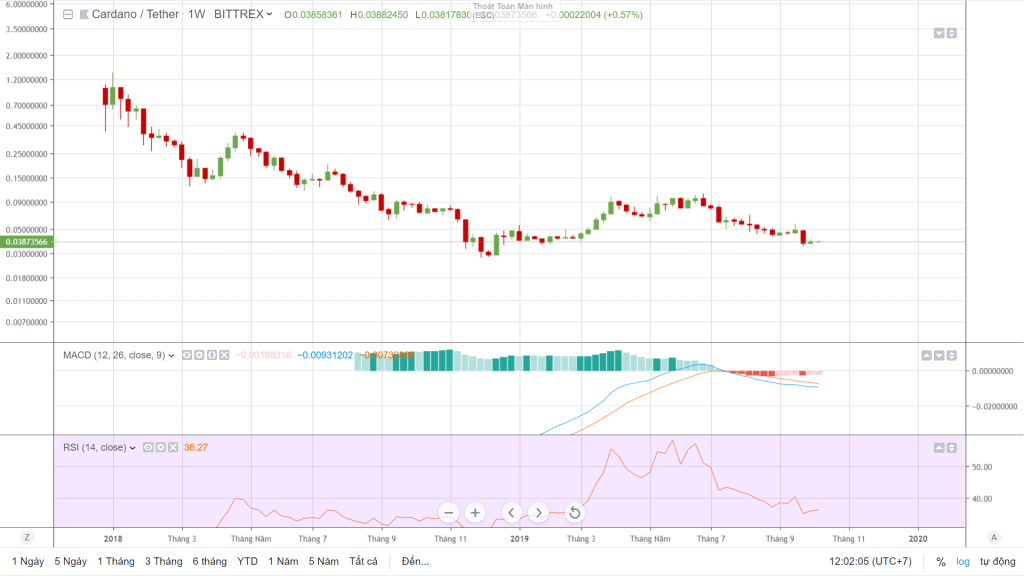Expand the MACD legend dropdown arrow
The image size is (1024, 576).
pos(171,355)
